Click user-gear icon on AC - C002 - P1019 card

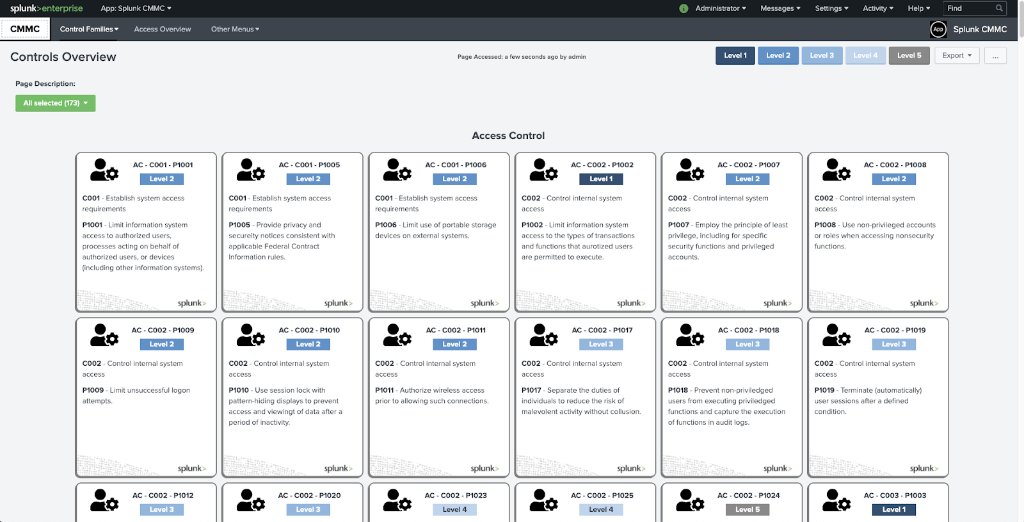(x=835, y=335)
